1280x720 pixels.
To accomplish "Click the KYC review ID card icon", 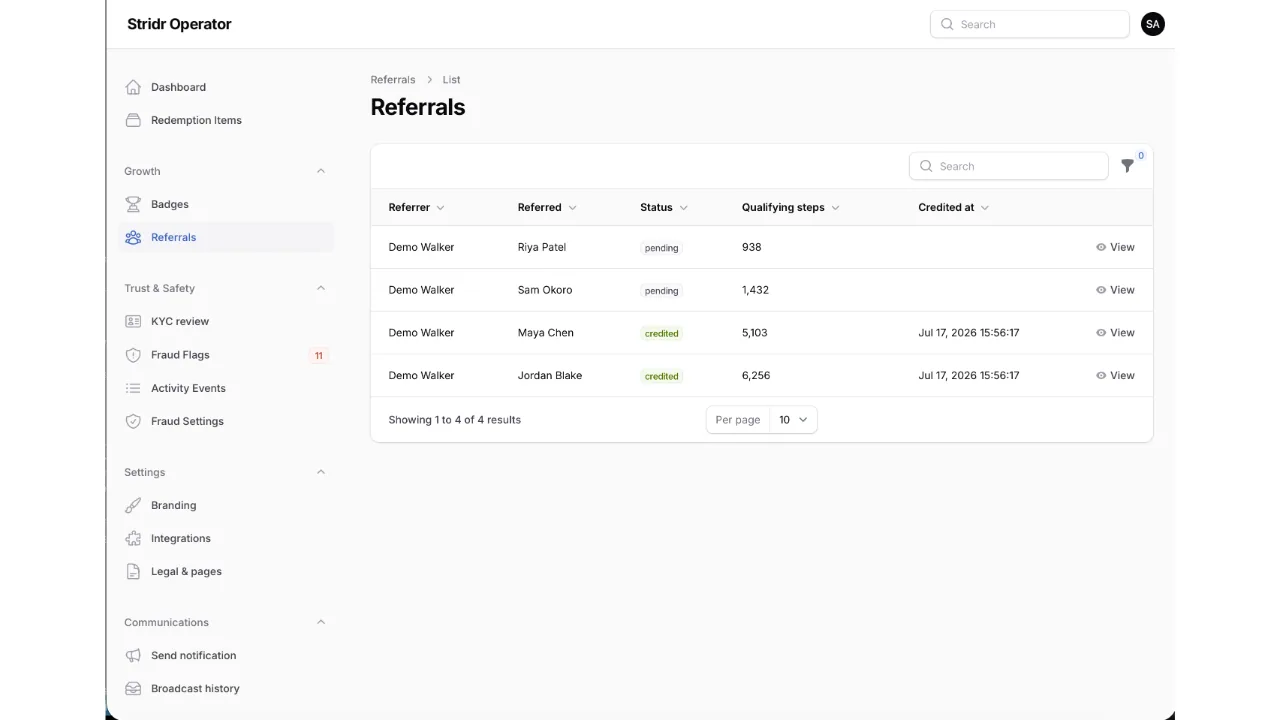I will (133, 321).
